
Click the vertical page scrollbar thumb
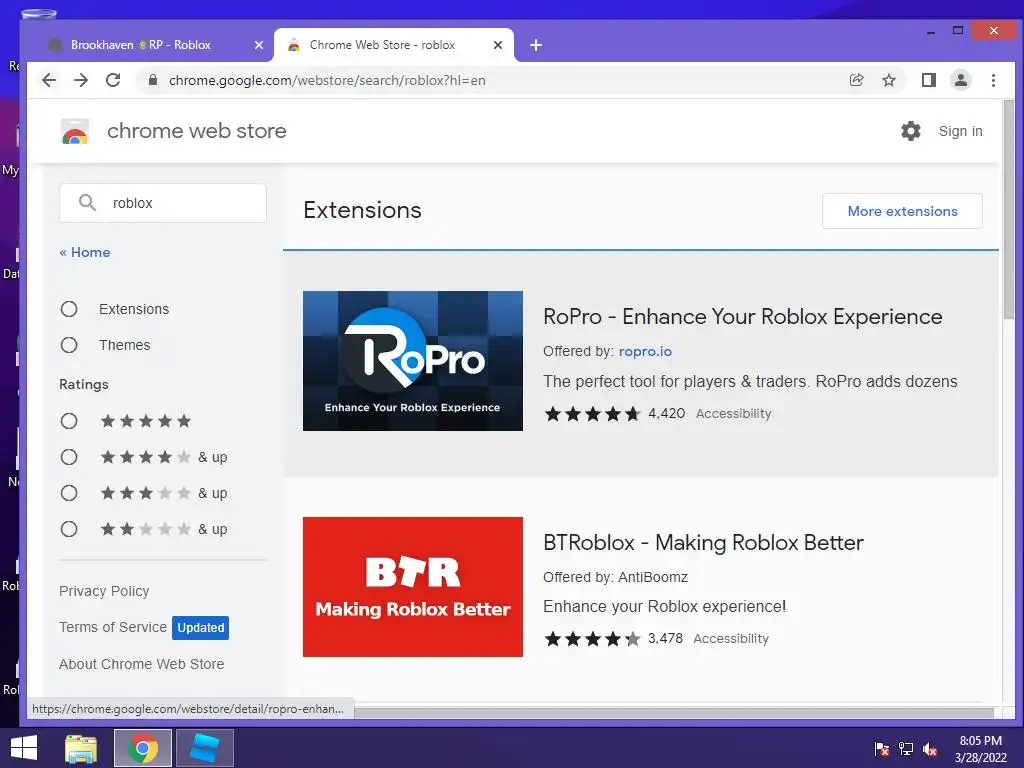(x=1008, y=209)
